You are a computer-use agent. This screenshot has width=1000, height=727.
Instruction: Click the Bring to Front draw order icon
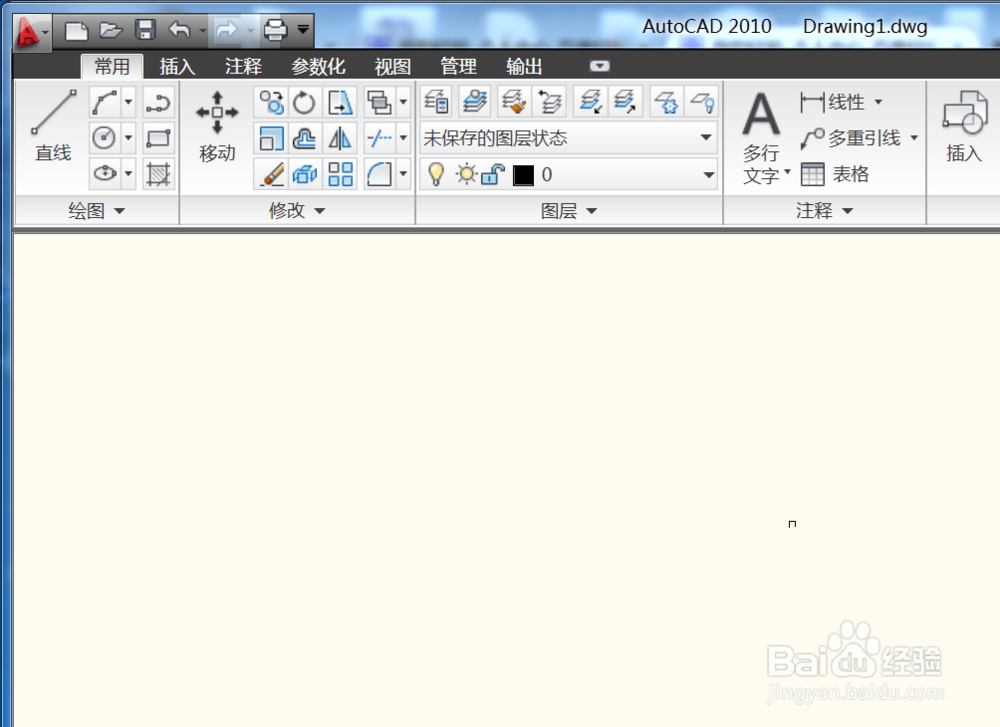coord(380,102)
